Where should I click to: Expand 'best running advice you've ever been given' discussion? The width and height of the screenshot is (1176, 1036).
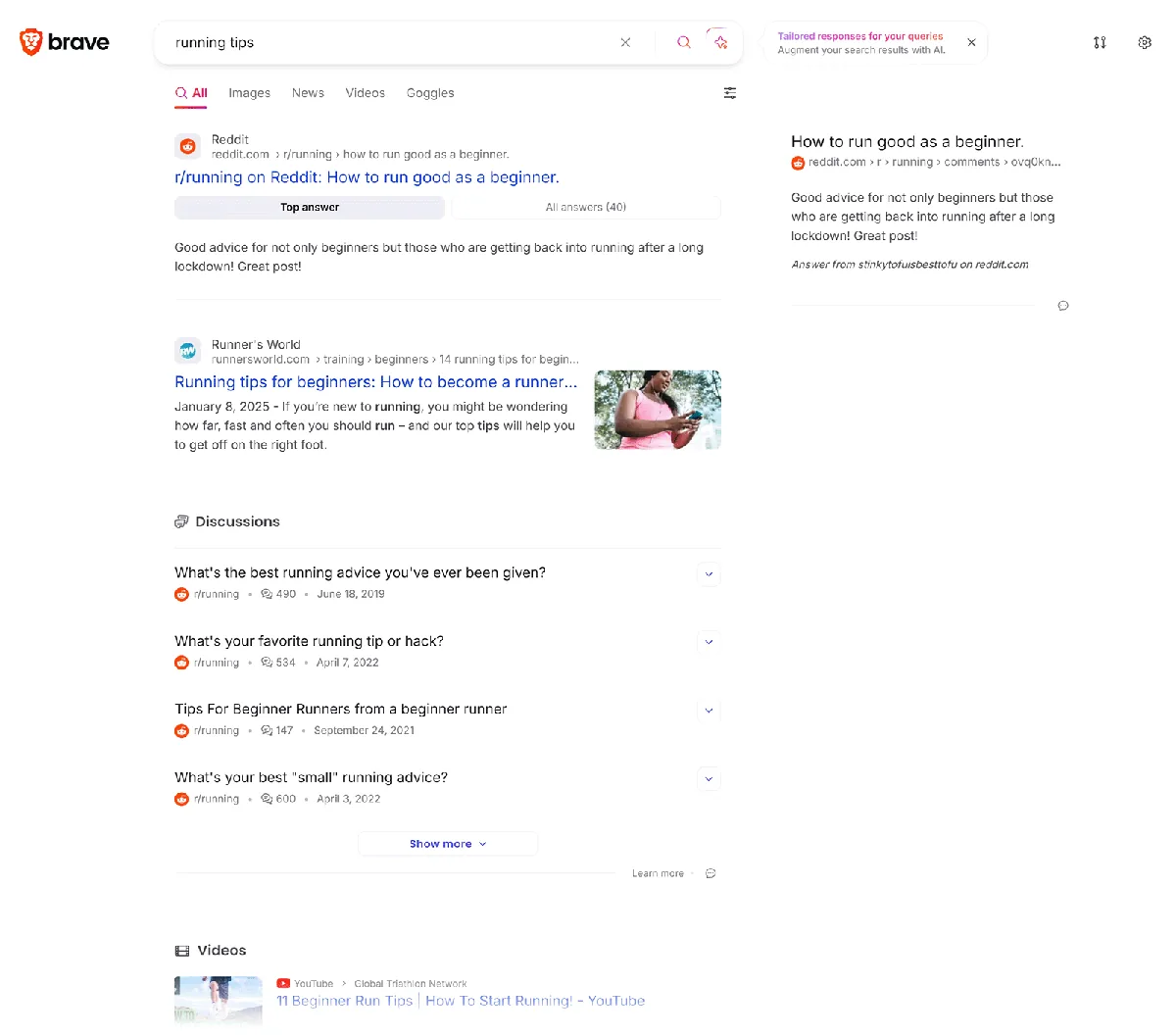click(x=709, y=574)
